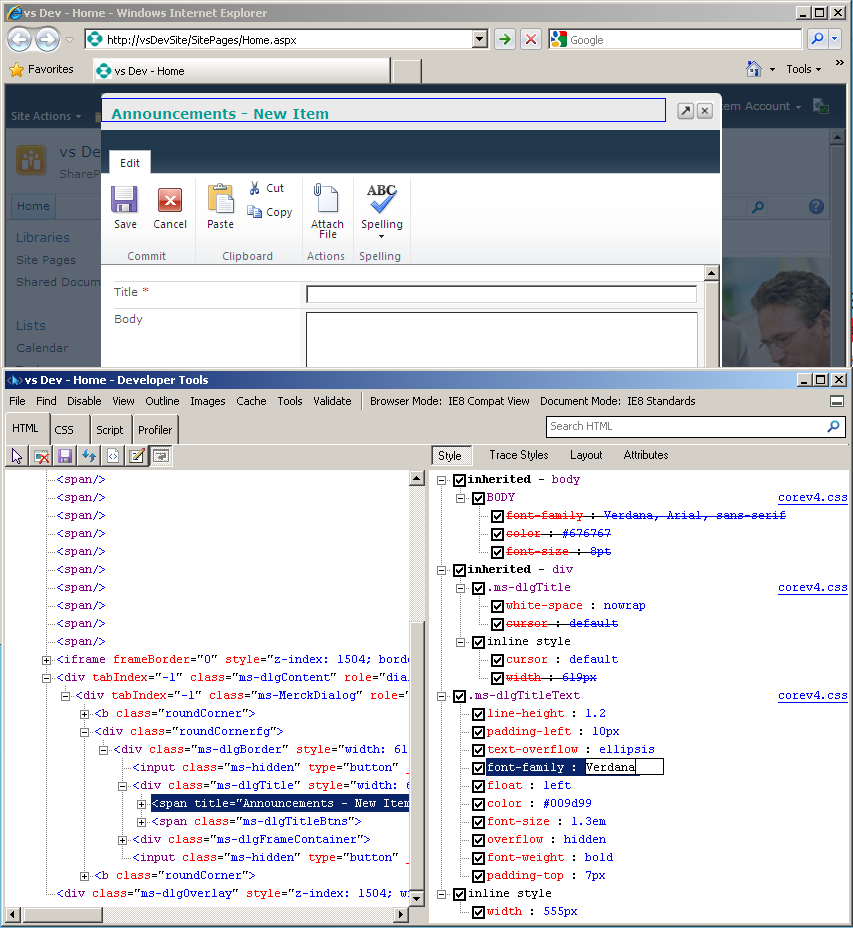This screenshot has width=853, height=928.
Task: Click the Cut scissors icon
Action: (x=255, y=188)
